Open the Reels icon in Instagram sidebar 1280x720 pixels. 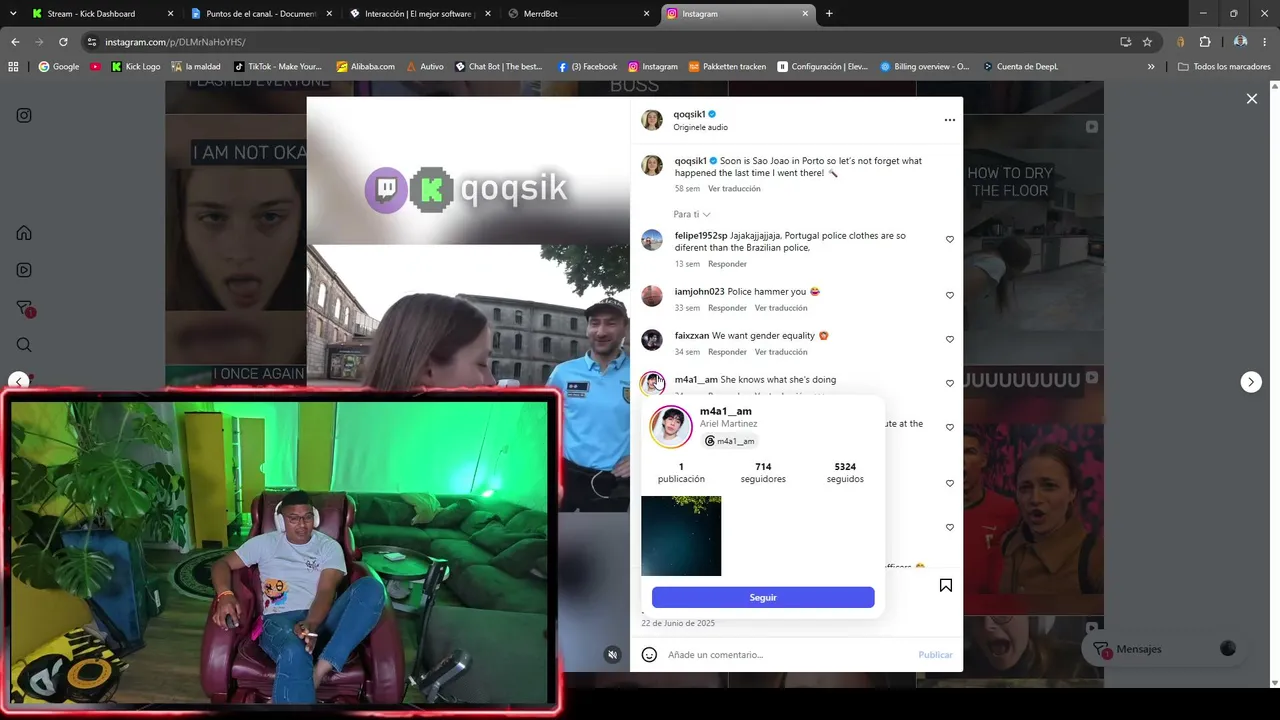24,270
